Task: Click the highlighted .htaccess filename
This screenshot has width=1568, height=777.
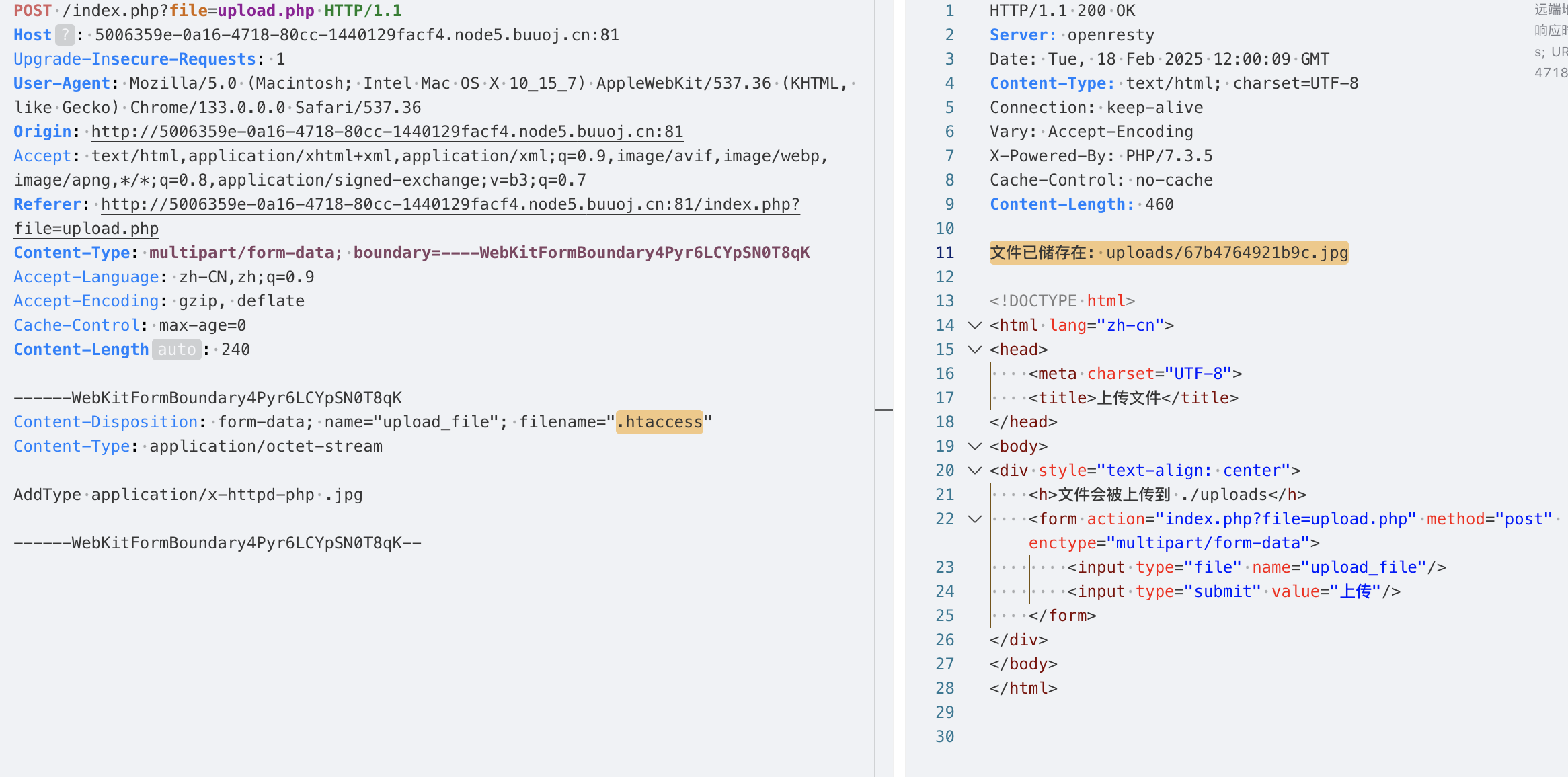Action: point(660,422)
